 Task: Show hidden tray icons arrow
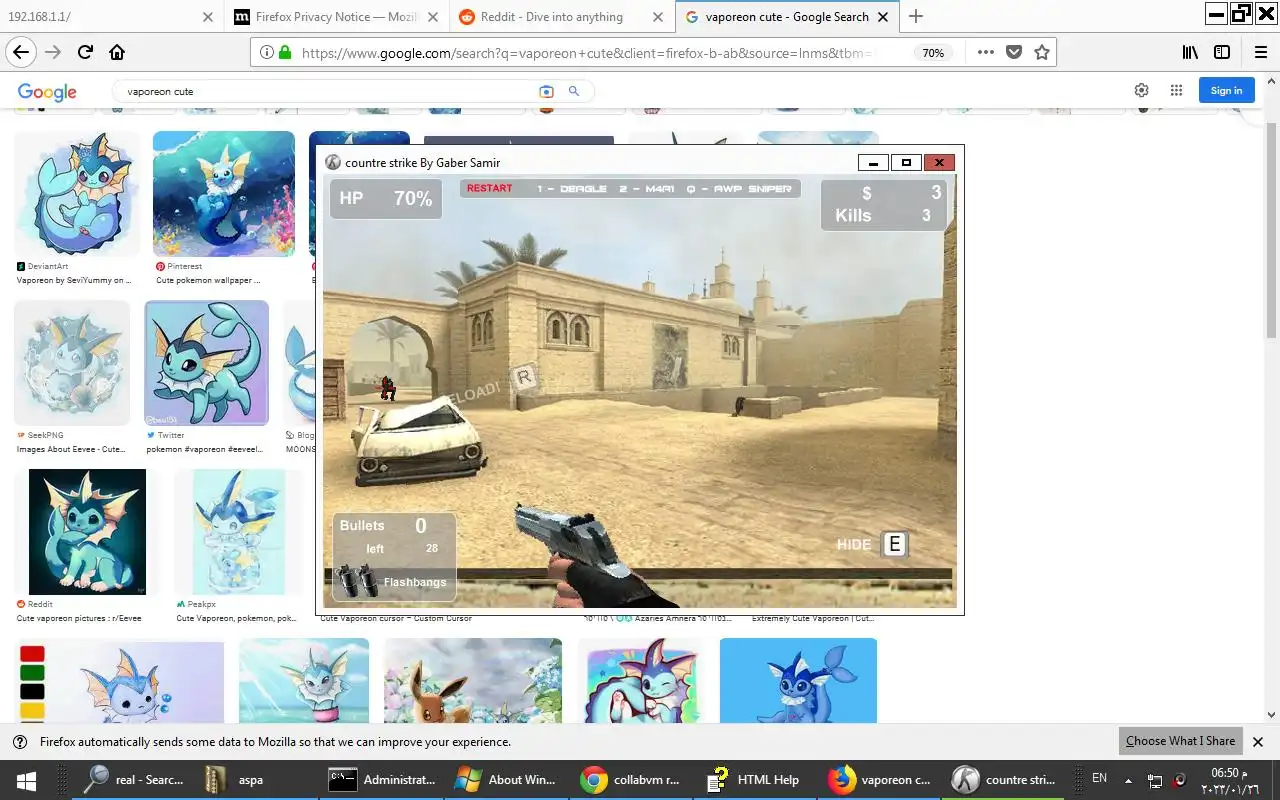(x=1128, y=780)
